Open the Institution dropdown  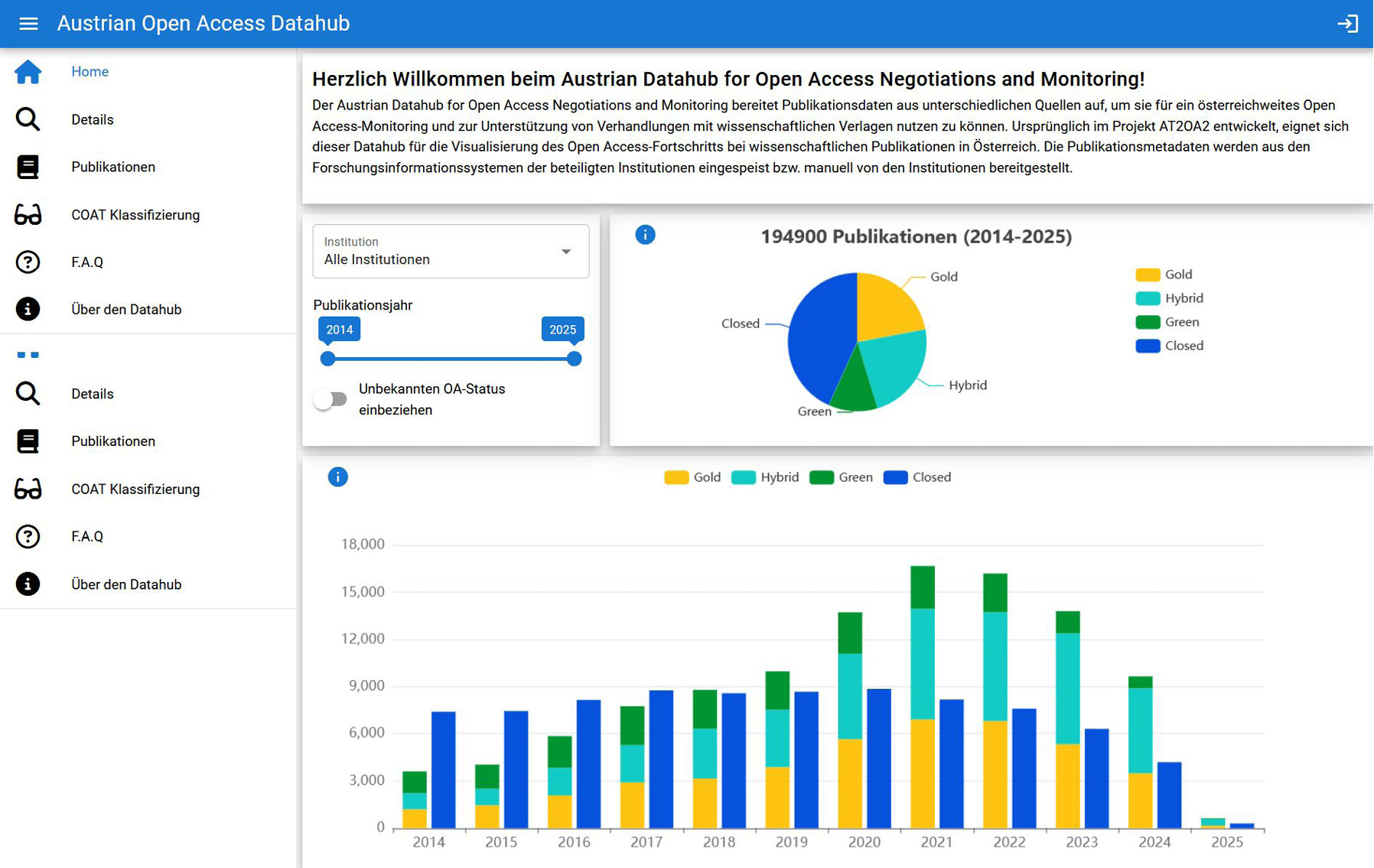point(450,252)
